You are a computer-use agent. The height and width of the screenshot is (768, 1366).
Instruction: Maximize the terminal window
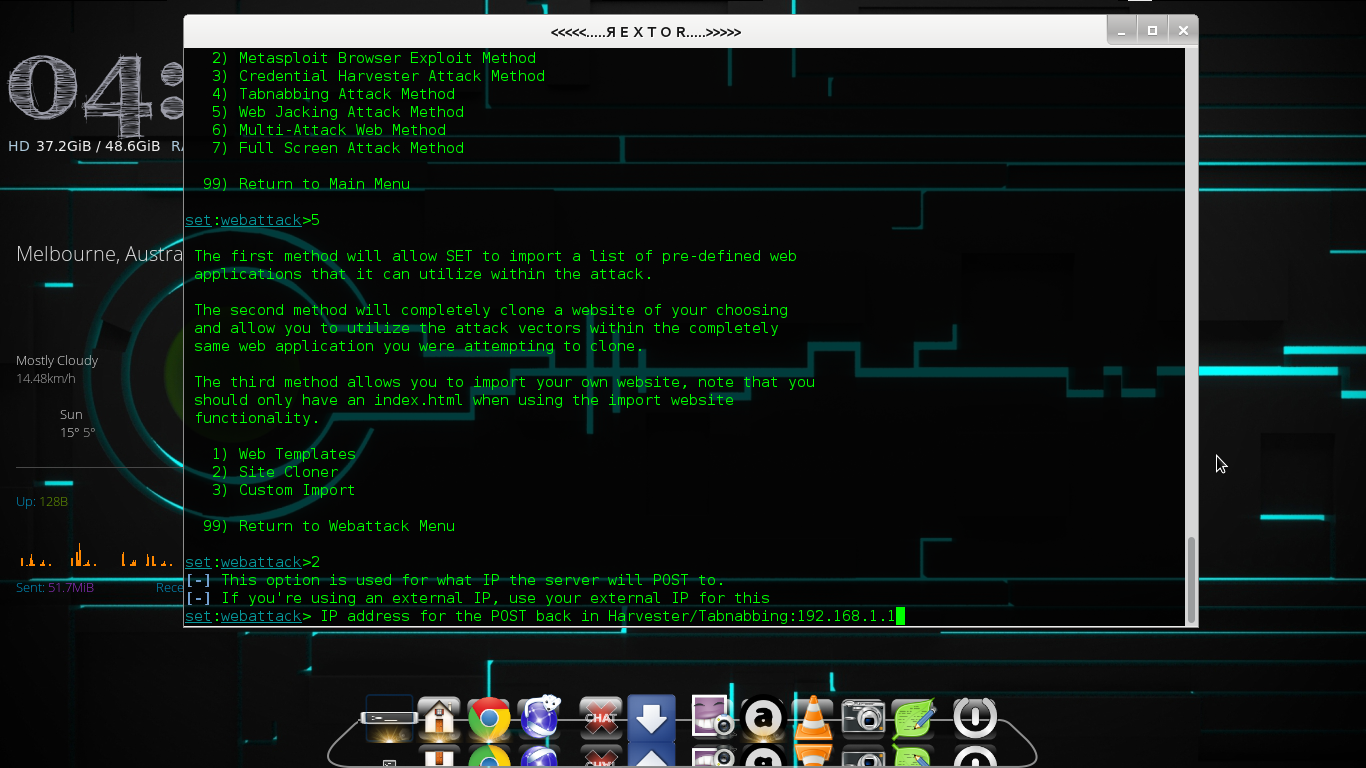1152,31
